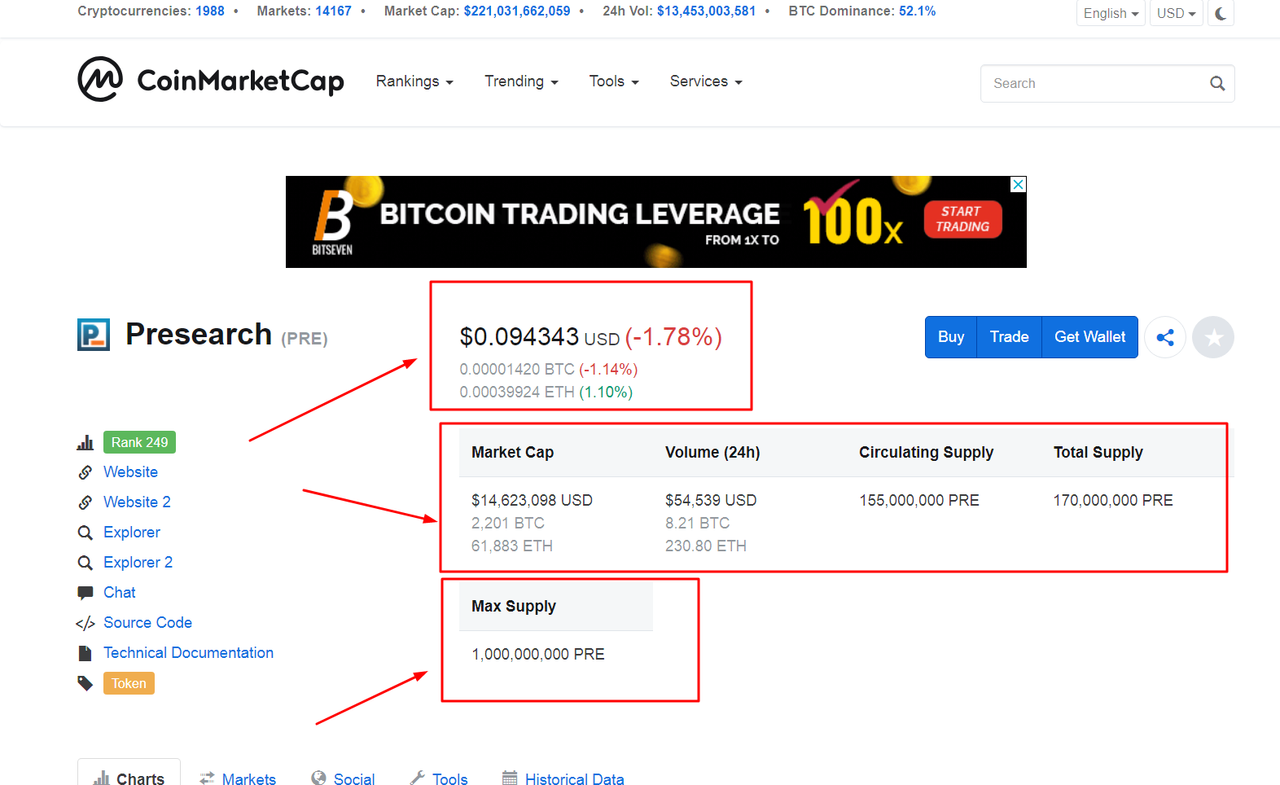Screen dimensions: 1280x785
Task: Click the Charts tab chart icon
Action: click(102, 778)
